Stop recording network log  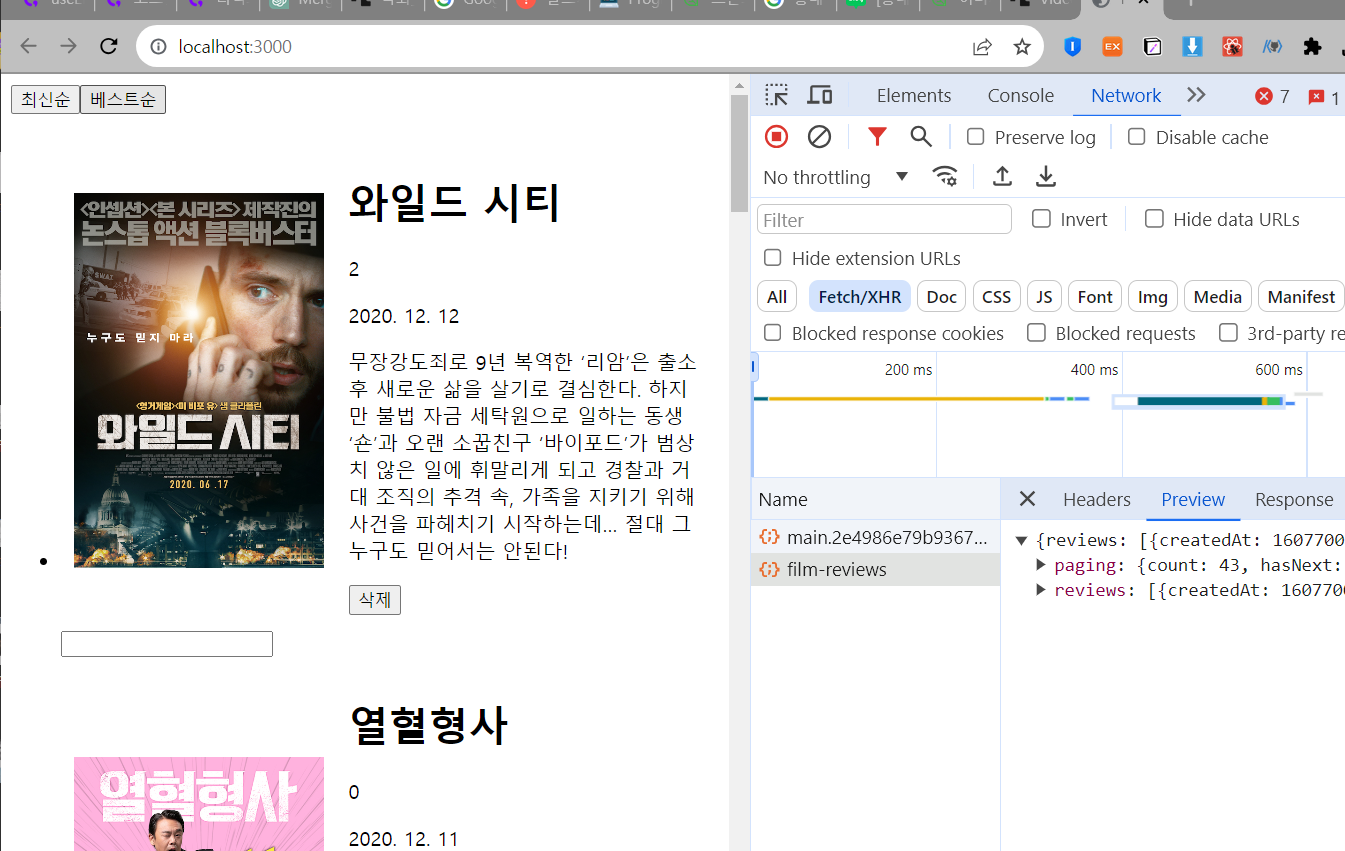click(x=776, y=137)
